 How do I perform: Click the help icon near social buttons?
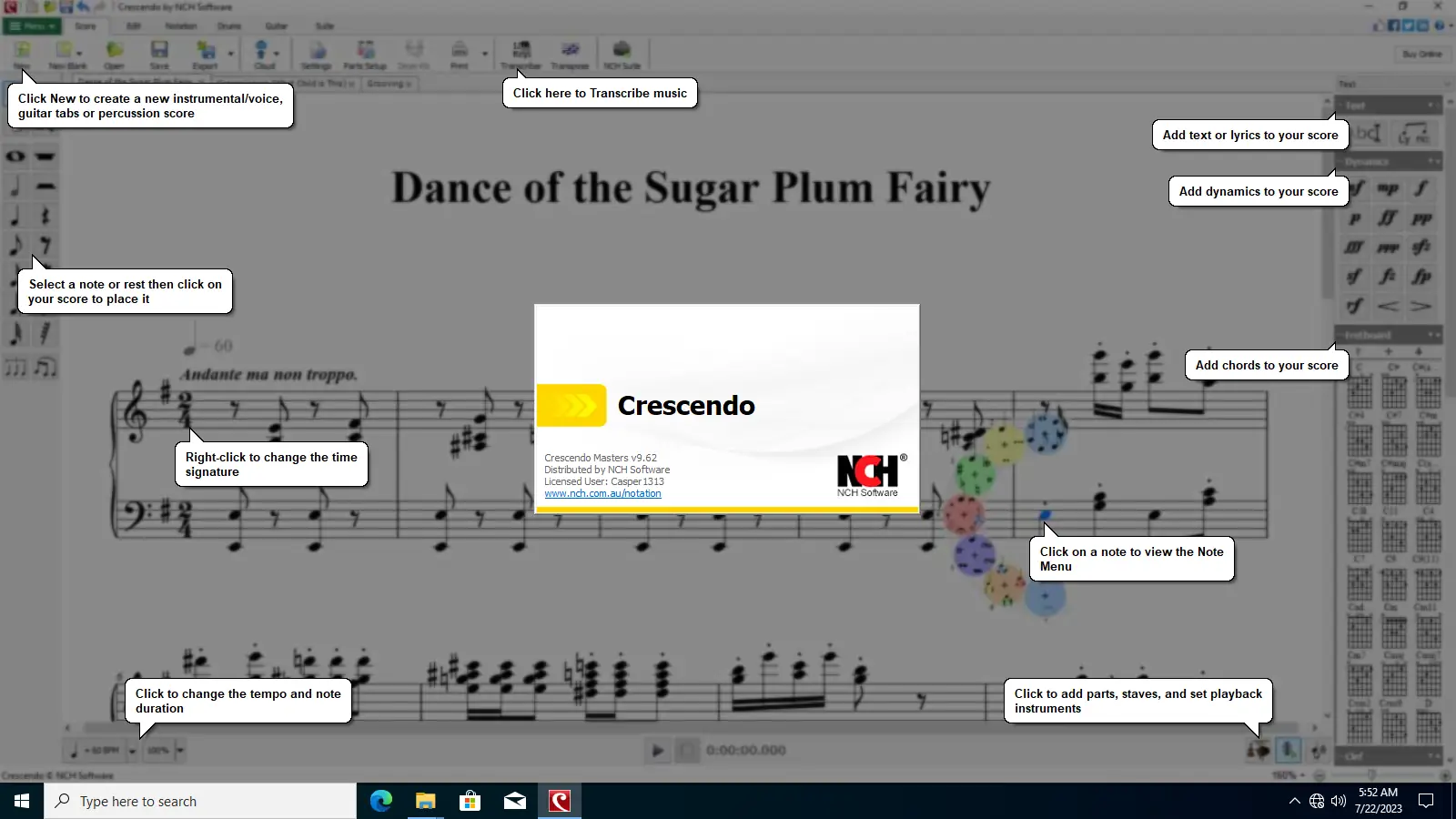click(1440, 25)
